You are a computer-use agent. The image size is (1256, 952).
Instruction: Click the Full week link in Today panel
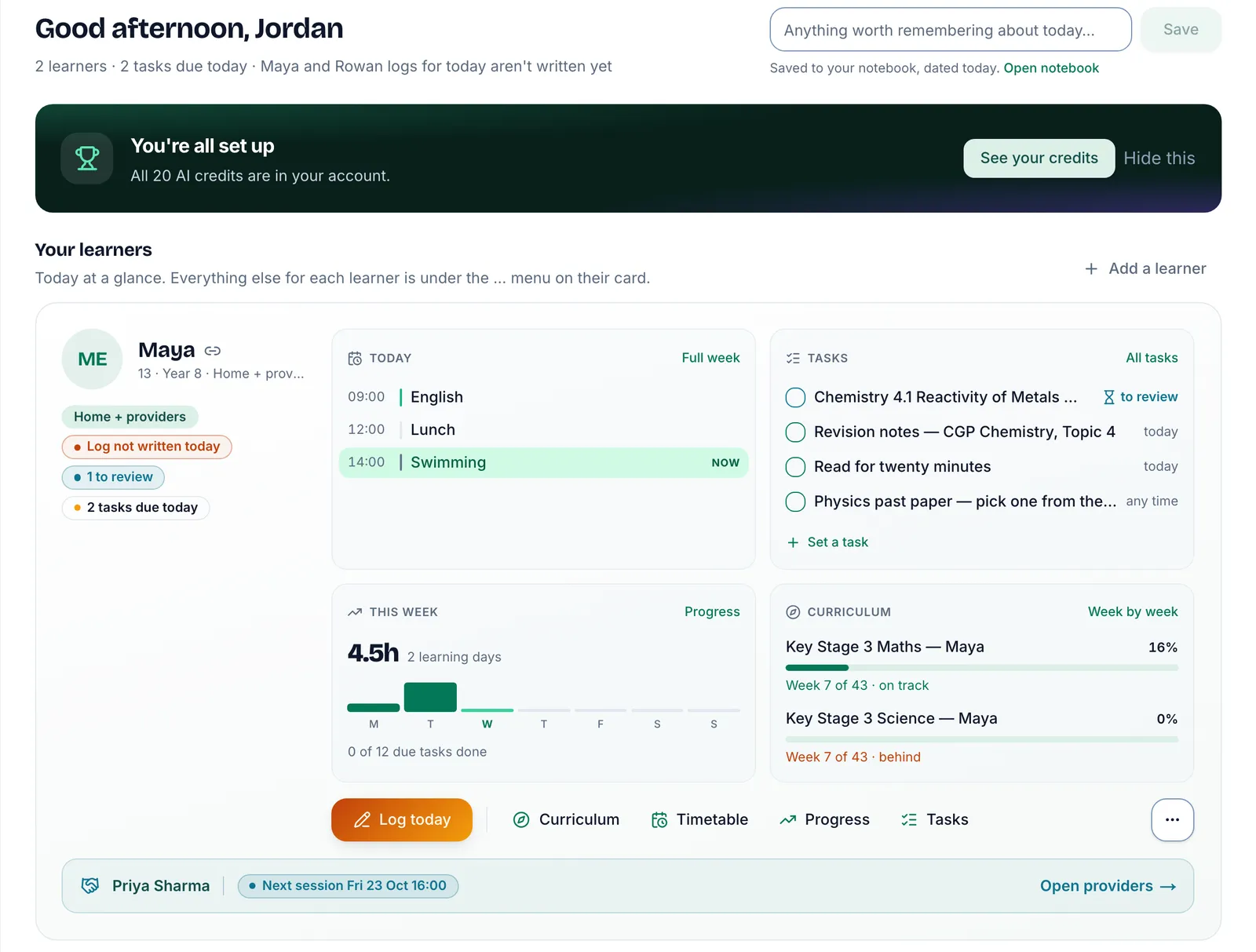(710, 358)
